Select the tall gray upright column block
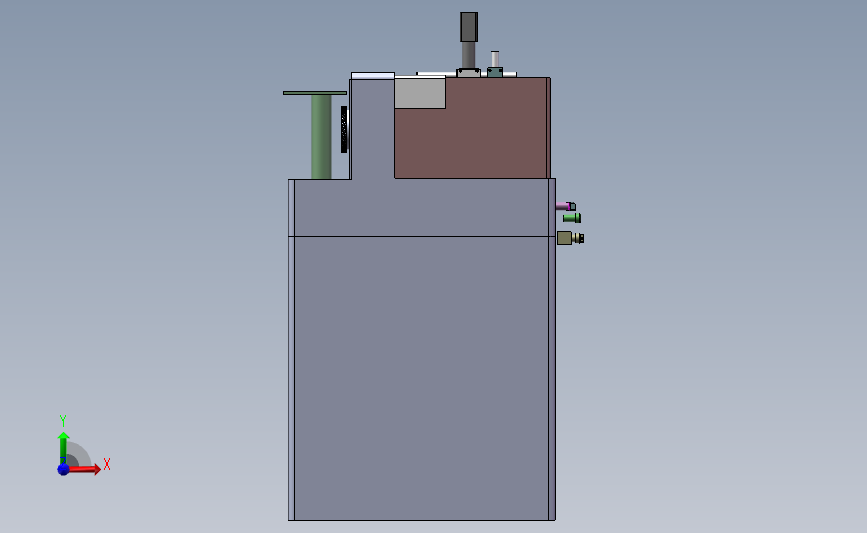The height and width of the screenshot is (533, 867). 372,129
